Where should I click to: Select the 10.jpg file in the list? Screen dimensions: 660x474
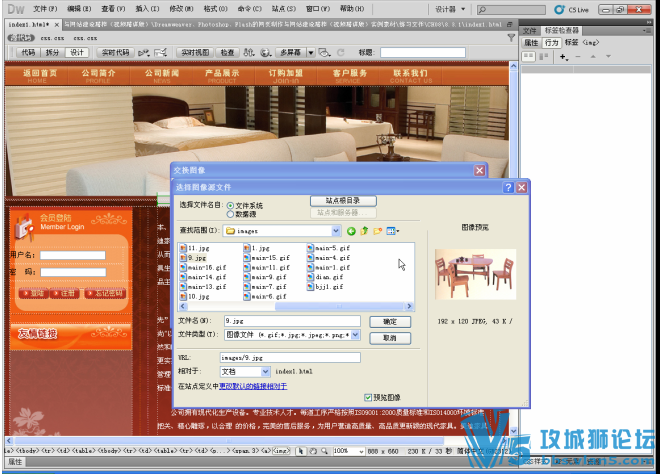click(x=194, y=296)
